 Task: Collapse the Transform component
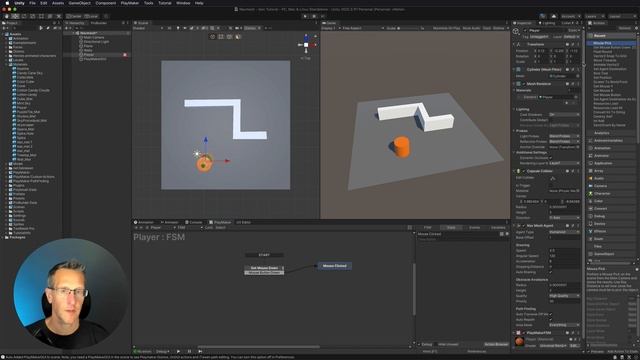point(514,44)
